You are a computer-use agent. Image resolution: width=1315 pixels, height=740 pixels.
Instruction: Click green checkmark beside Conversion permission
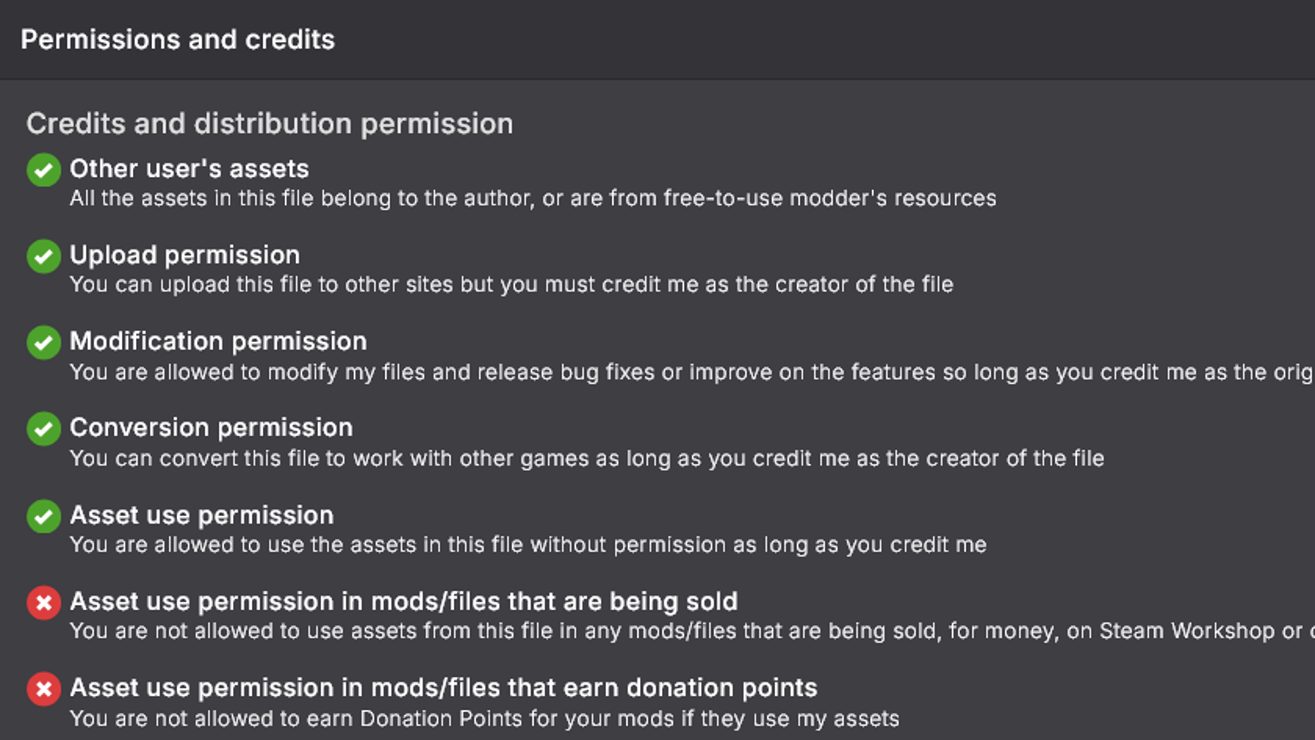(43, 429)
